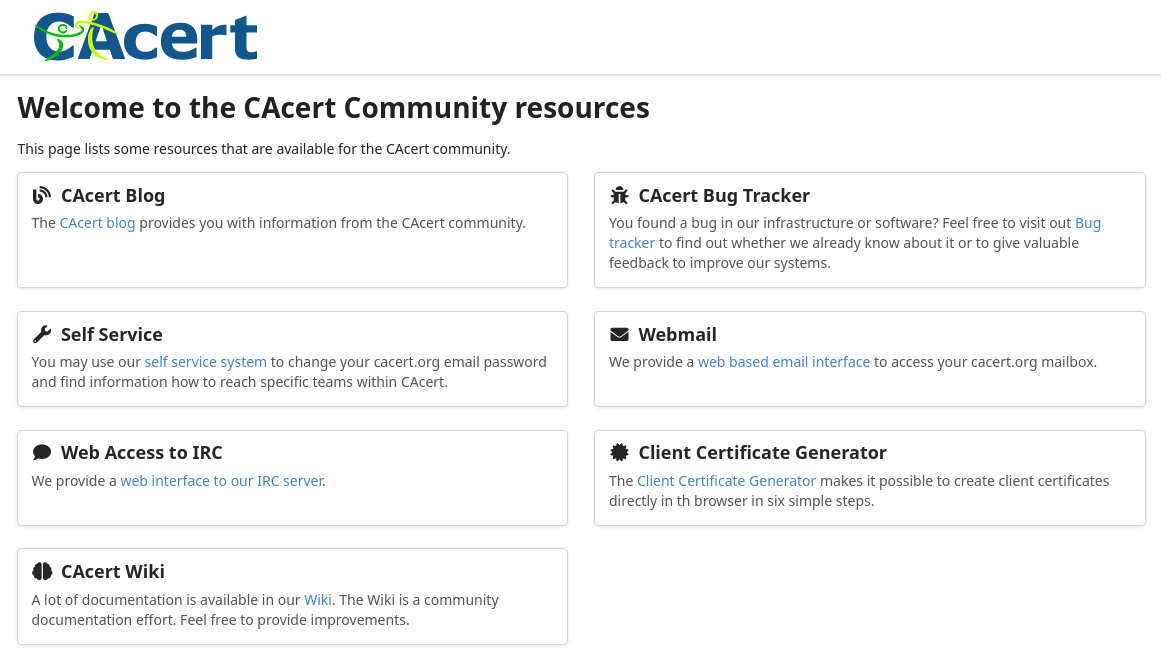1161x670 pixels.
Task: Click the Webmail card heading
Action: click(677, 335)
